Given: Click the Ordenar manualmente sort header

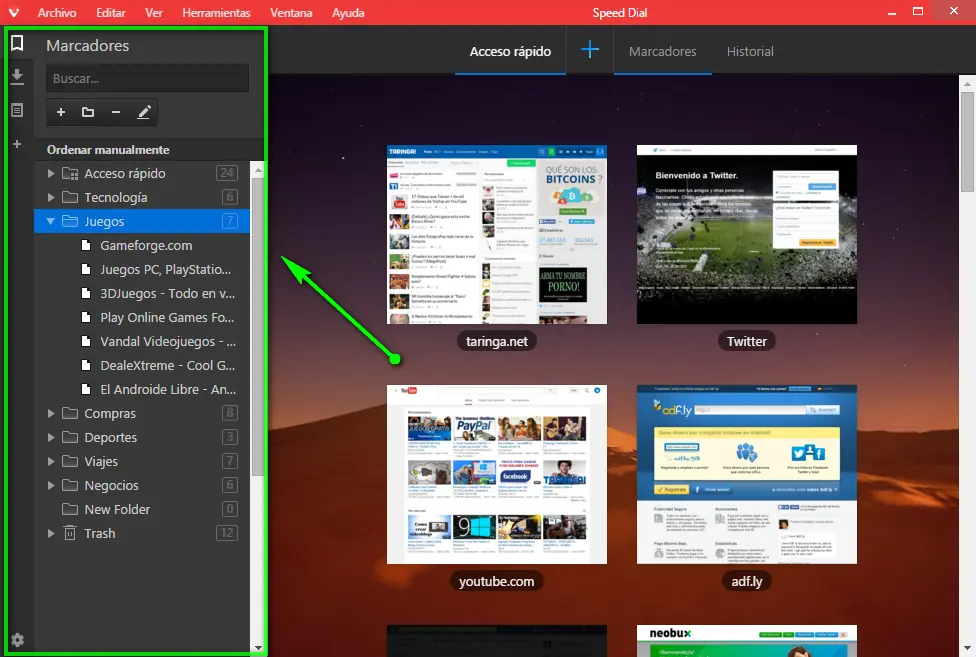Looking at the screenshot, I should click(x=108, y=150).
